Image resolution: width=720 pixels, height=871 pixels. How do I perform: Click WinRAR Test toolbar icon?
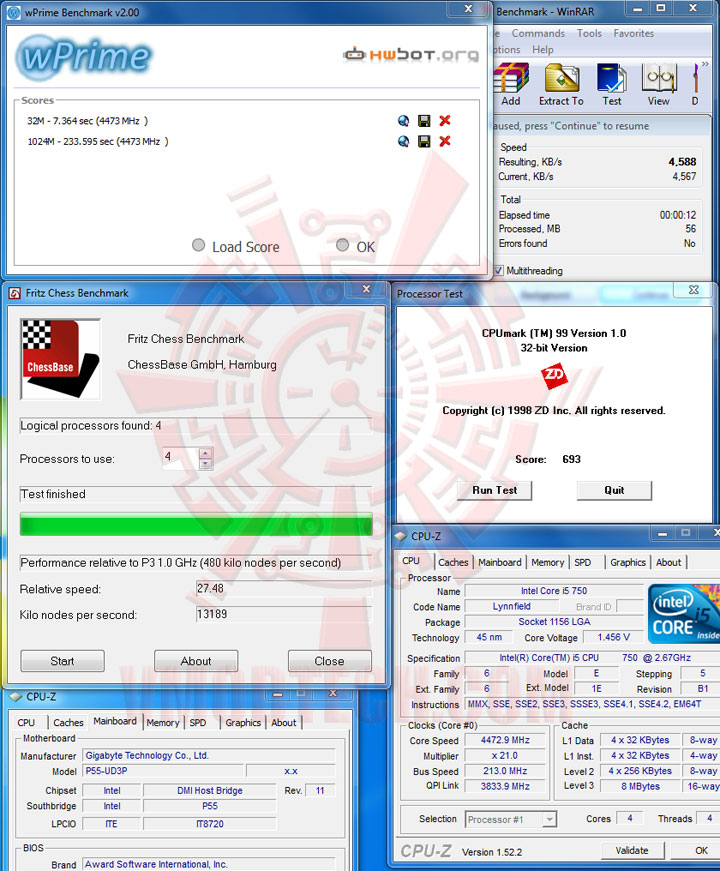(612, 84)
